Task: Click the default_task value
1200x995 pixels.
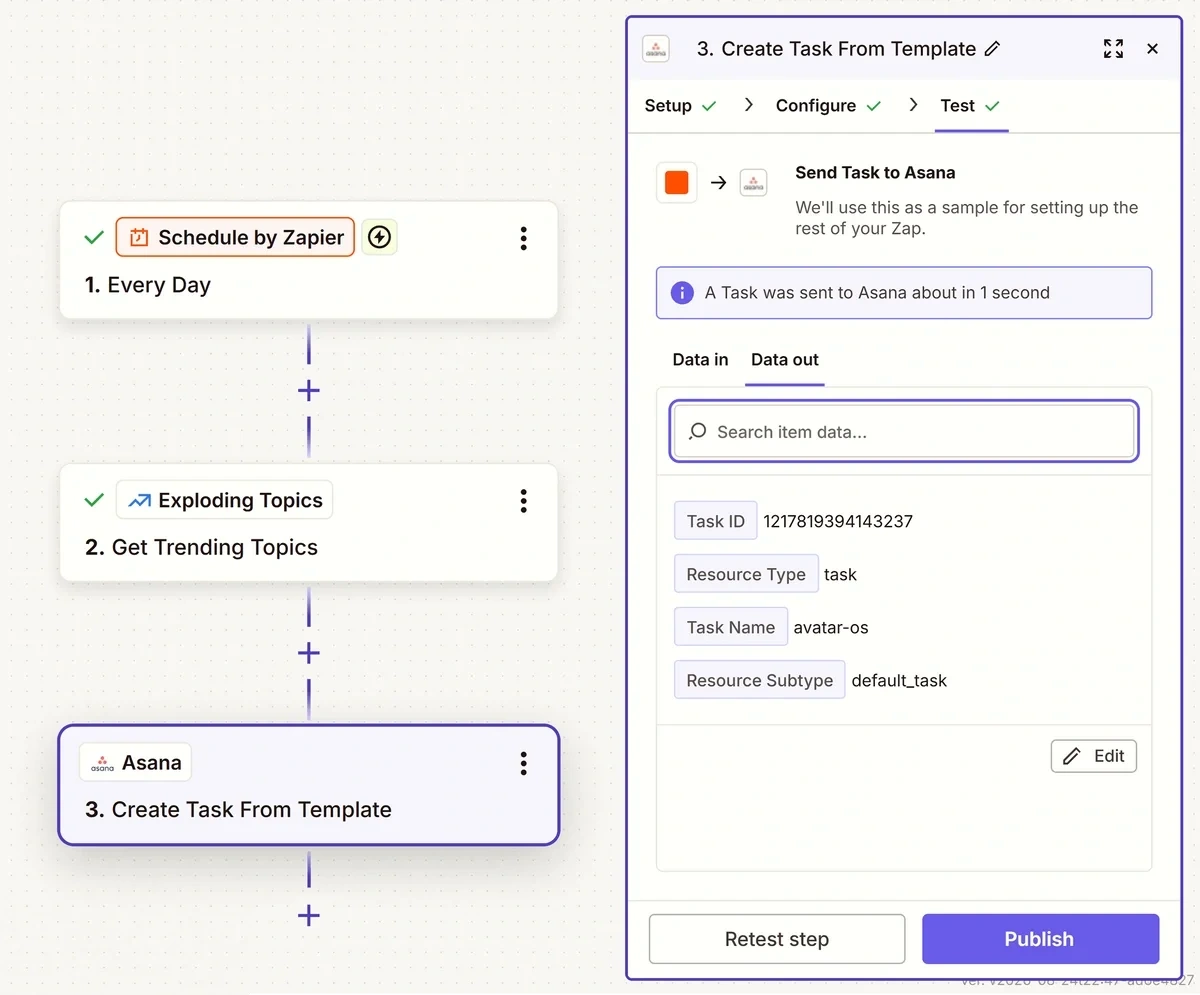Action: tap(899, 681)
